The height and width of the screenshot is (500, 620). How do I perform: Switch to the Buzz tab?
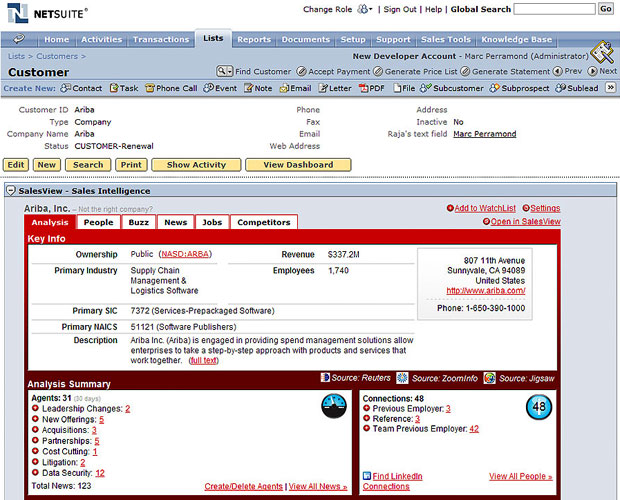click(138, 222)
